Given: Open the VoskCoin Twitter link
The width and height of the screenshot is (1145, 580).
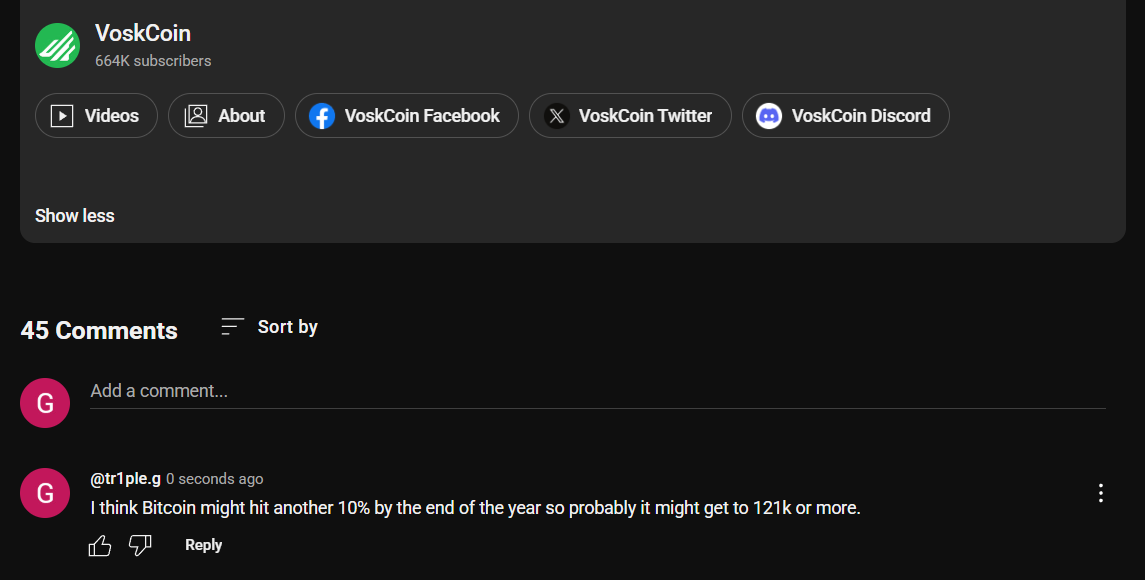Looking at the screenshot, I should click(630, 115).
